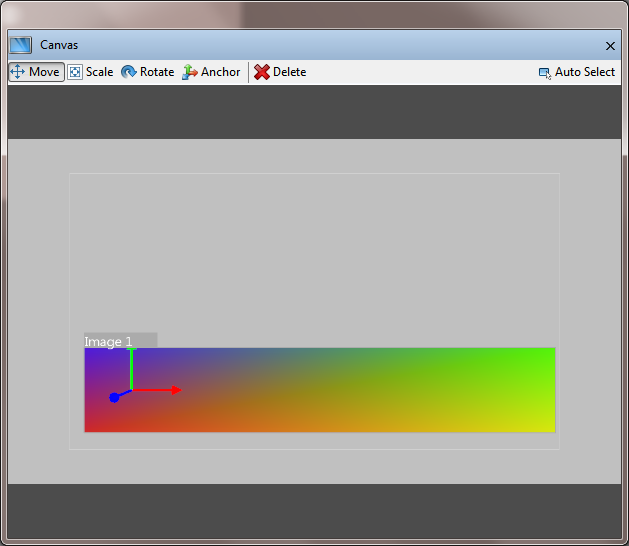Click the red bottom-left corner of gradient image

pyautogui.click(x=90, y=426)
